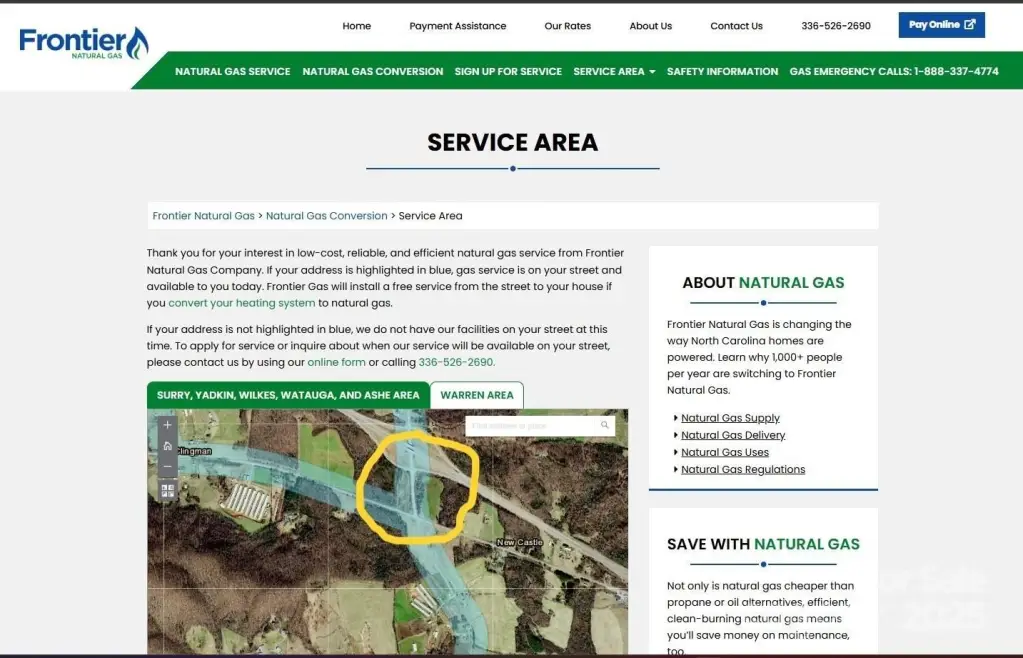The width and height of the screenshot is (1023, 658).
Task: Click Sign Up For Service
Action: click(508, 72)
